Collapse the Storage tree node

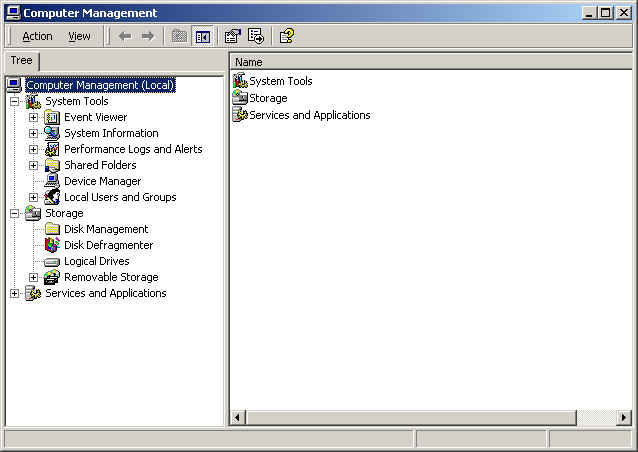14,213
